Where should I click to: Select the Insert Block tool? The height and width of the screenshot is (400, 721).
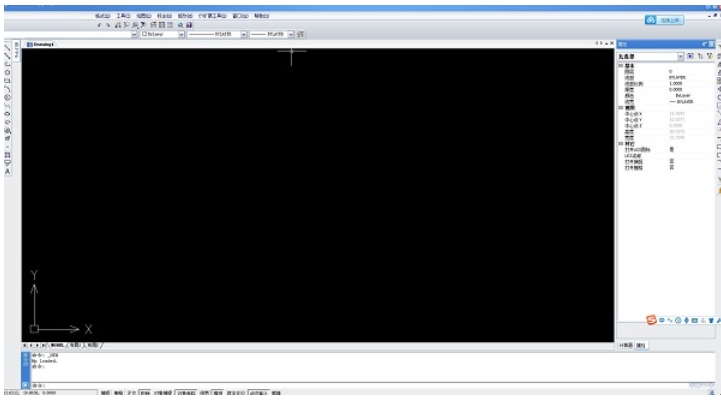[7, 130]
